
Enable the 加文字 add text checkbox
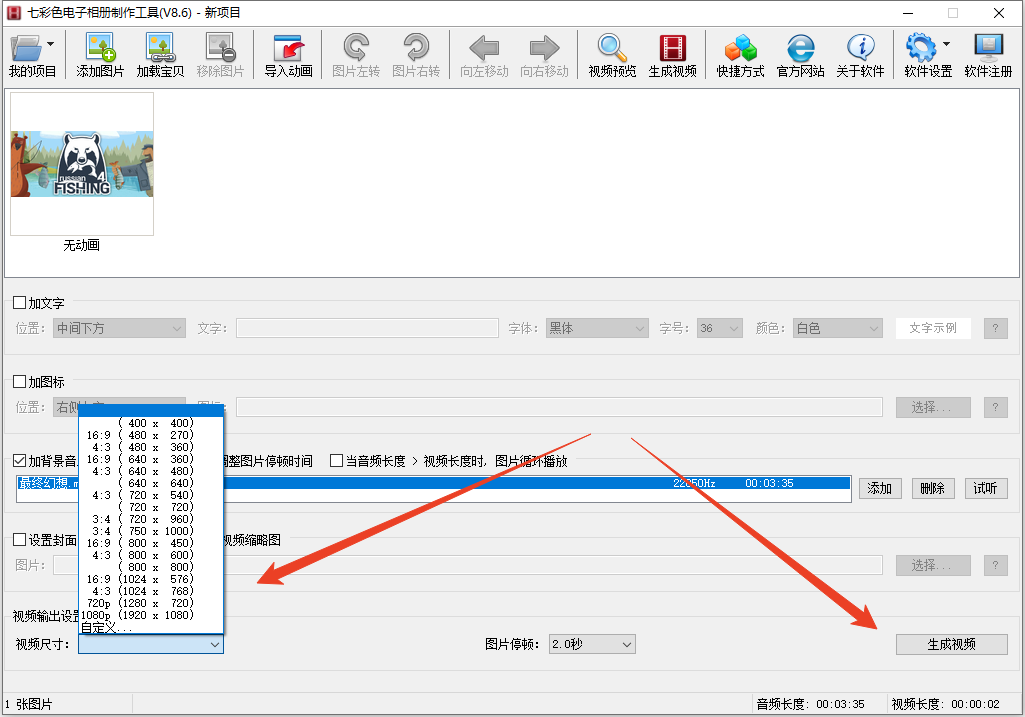[x=19, y=303]
